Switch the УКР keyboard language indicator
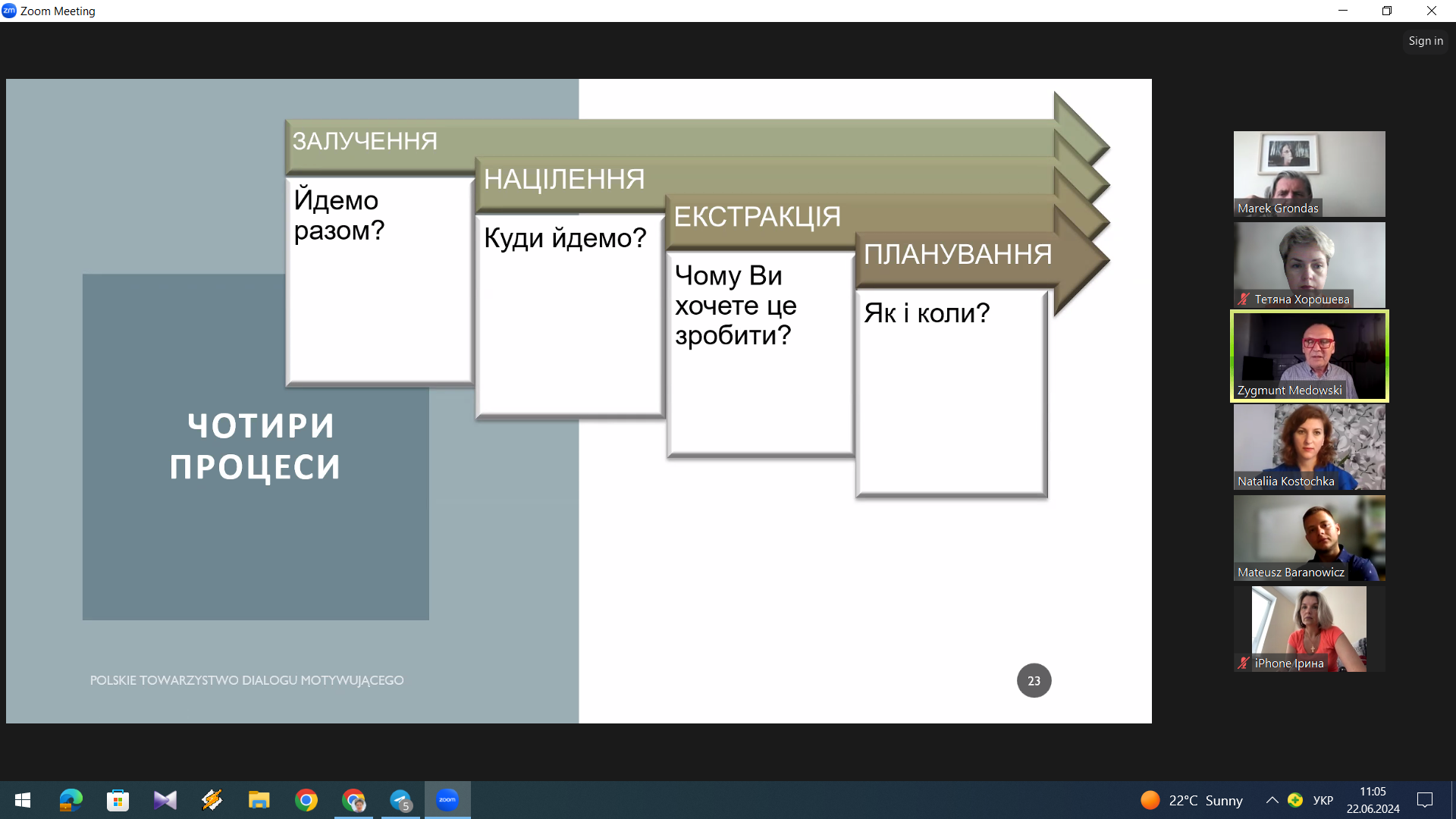The width and height of the screenshot is (1456, 819). tap(1323, 800)
